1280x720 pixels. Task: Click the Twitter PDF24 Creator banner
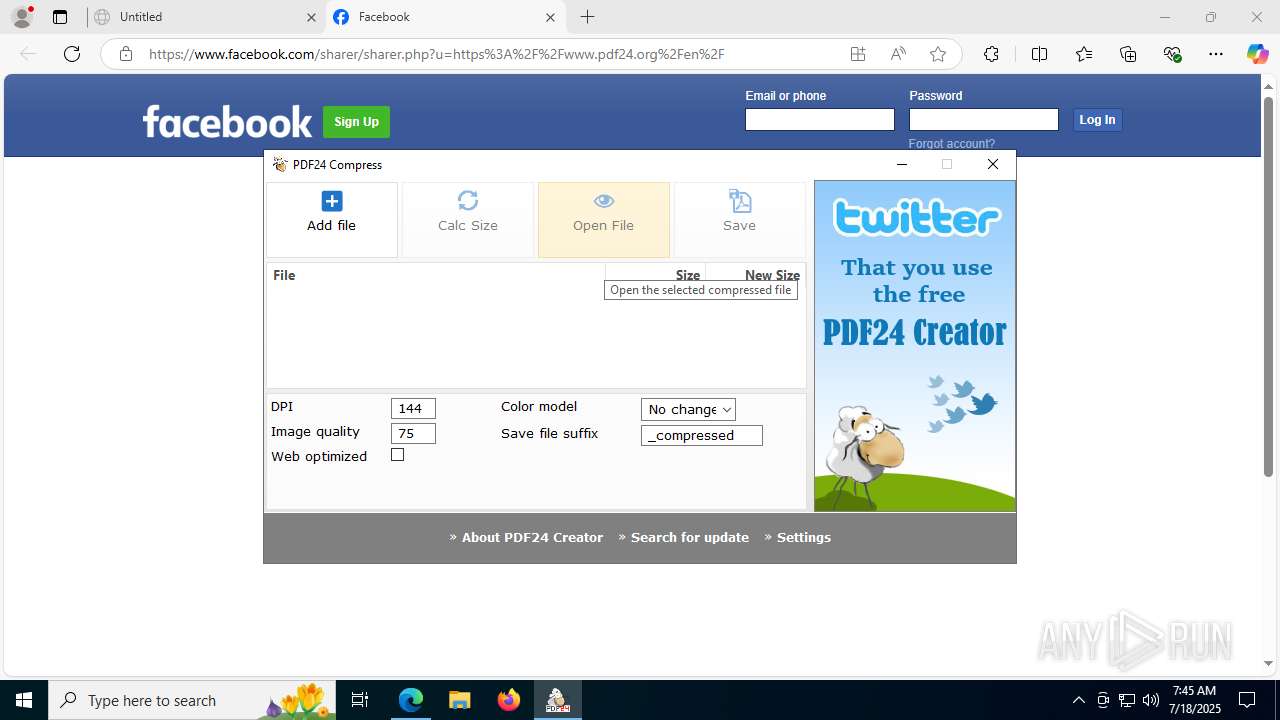coord(915,346)
